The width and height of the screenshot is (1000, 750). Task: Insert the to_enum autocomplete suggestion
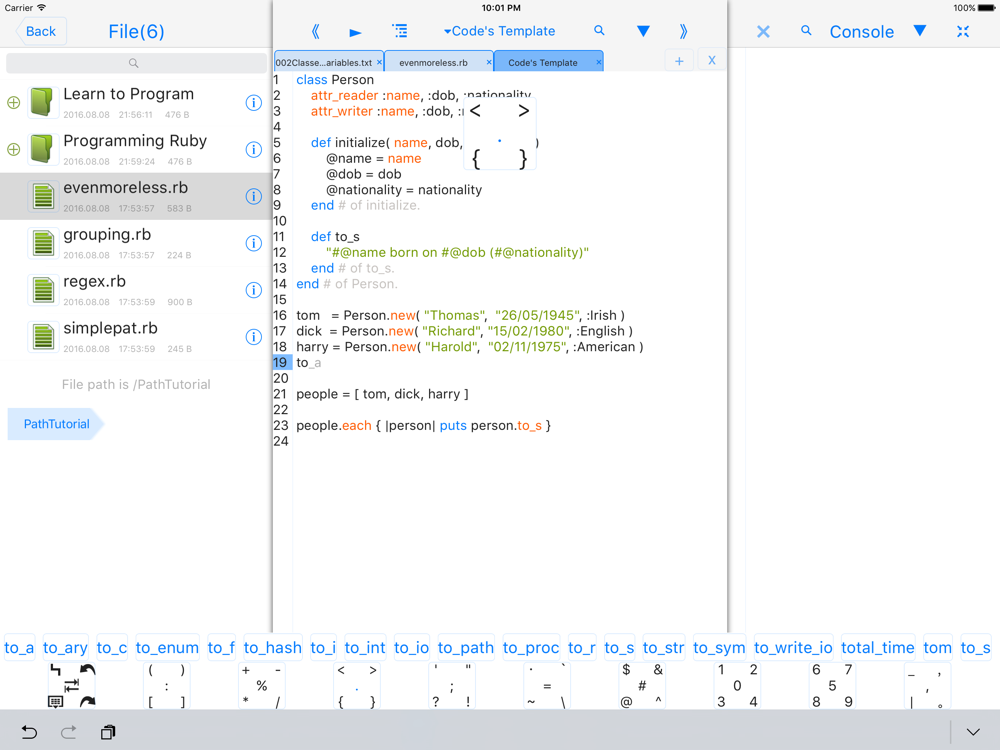point(167,648)
